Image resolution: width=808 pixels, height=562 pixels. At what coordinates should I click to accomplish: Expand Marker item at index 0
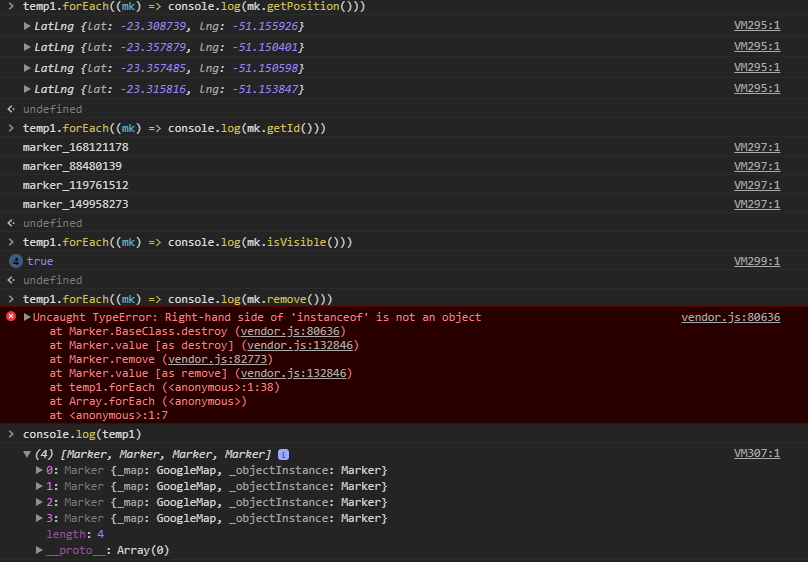coord(39,470)
